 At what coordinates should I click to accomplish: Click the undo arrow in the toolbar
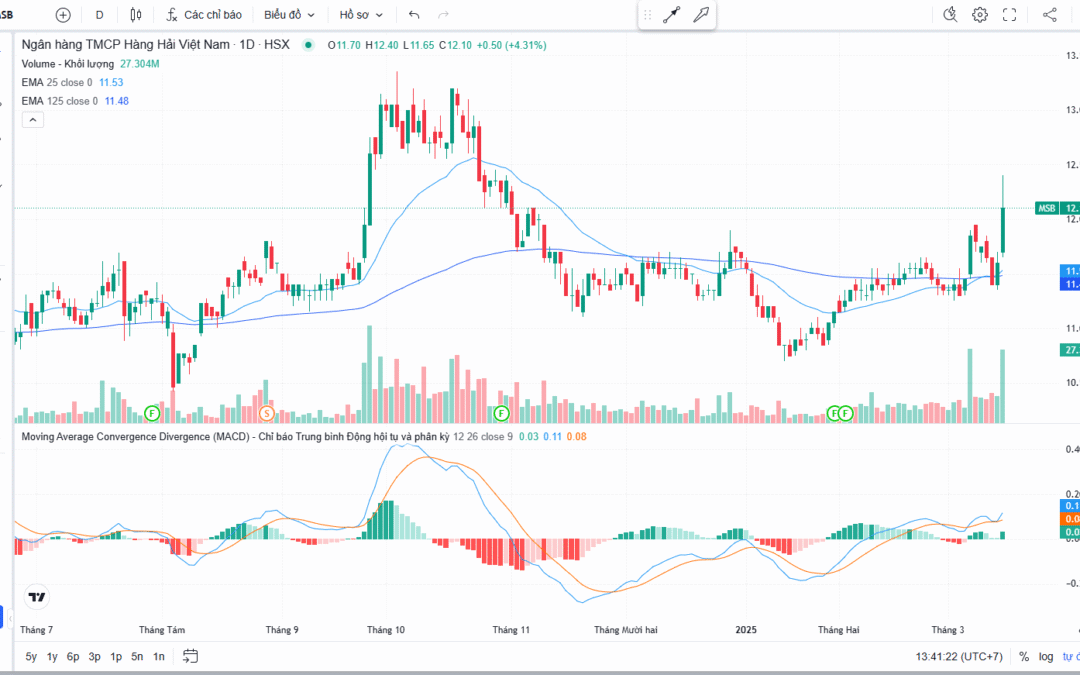point(414,15)
